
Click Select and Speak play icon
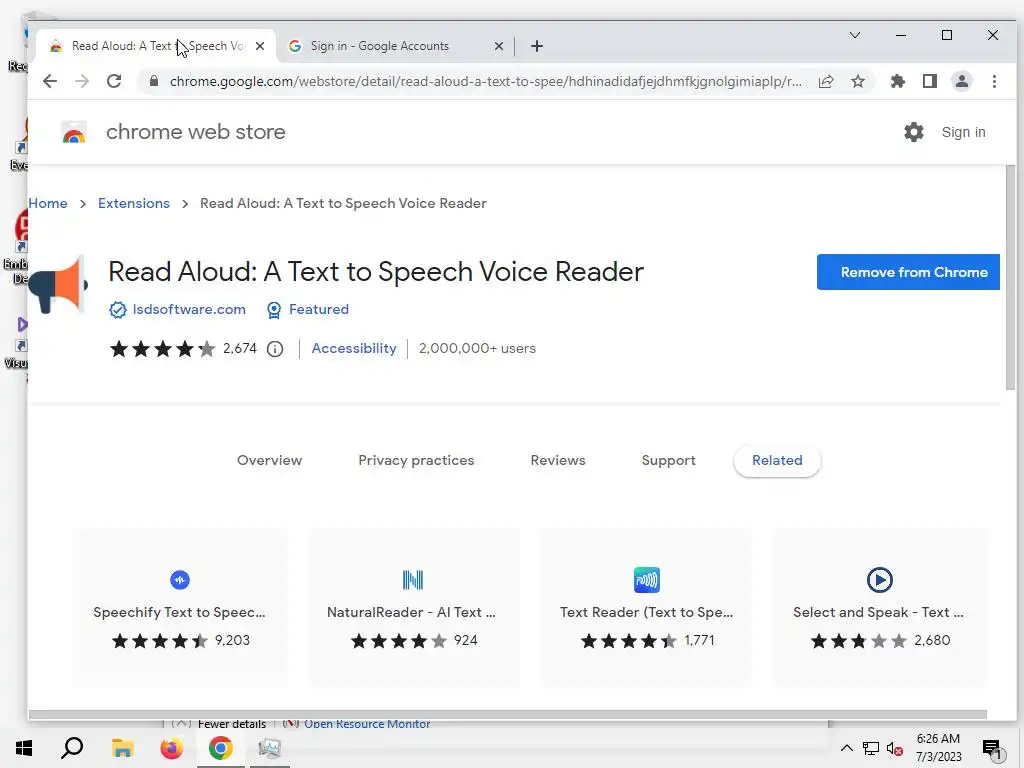880,580
